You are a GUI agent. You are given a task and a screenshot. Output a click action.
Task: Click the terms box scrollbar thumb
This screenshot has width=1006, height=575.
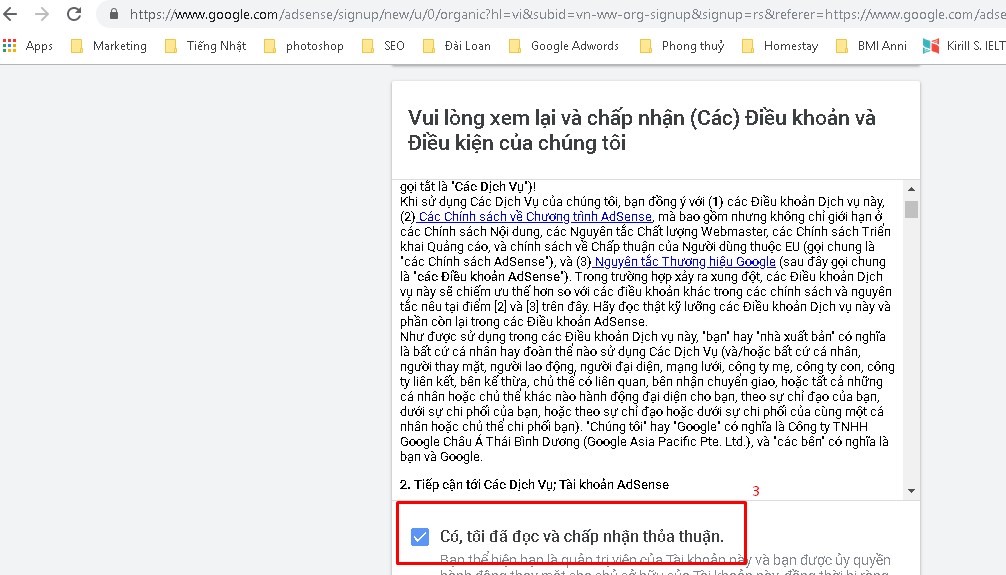coord(911,209)
